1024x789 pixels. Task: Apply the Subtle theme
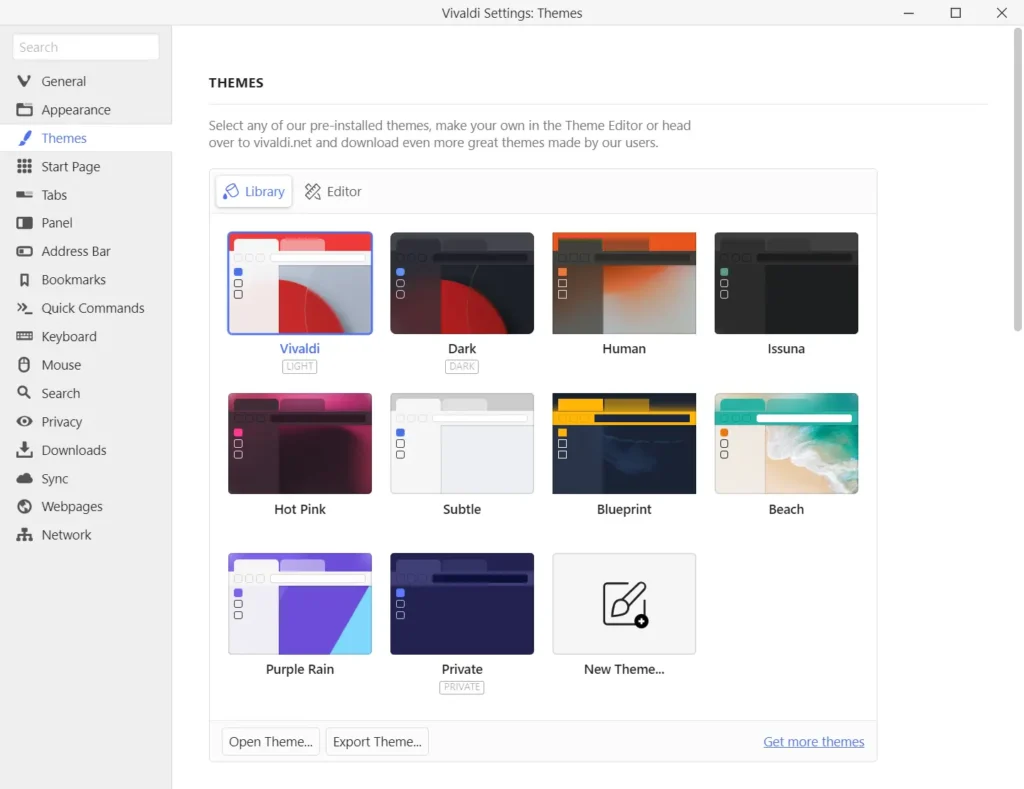(462, 443)
